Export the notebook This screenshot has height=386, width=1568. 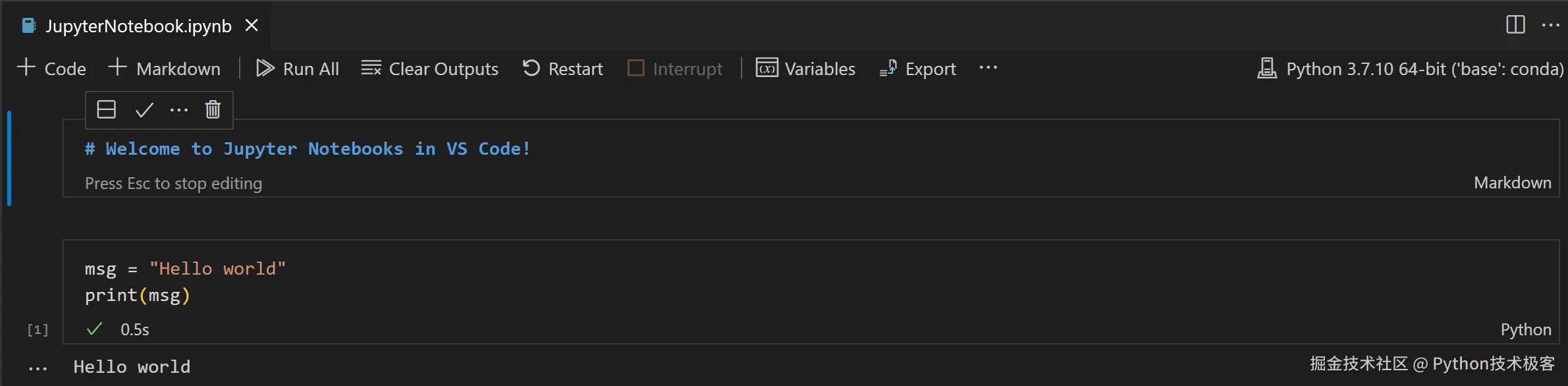pyautogui.click(x=918, y=69)
